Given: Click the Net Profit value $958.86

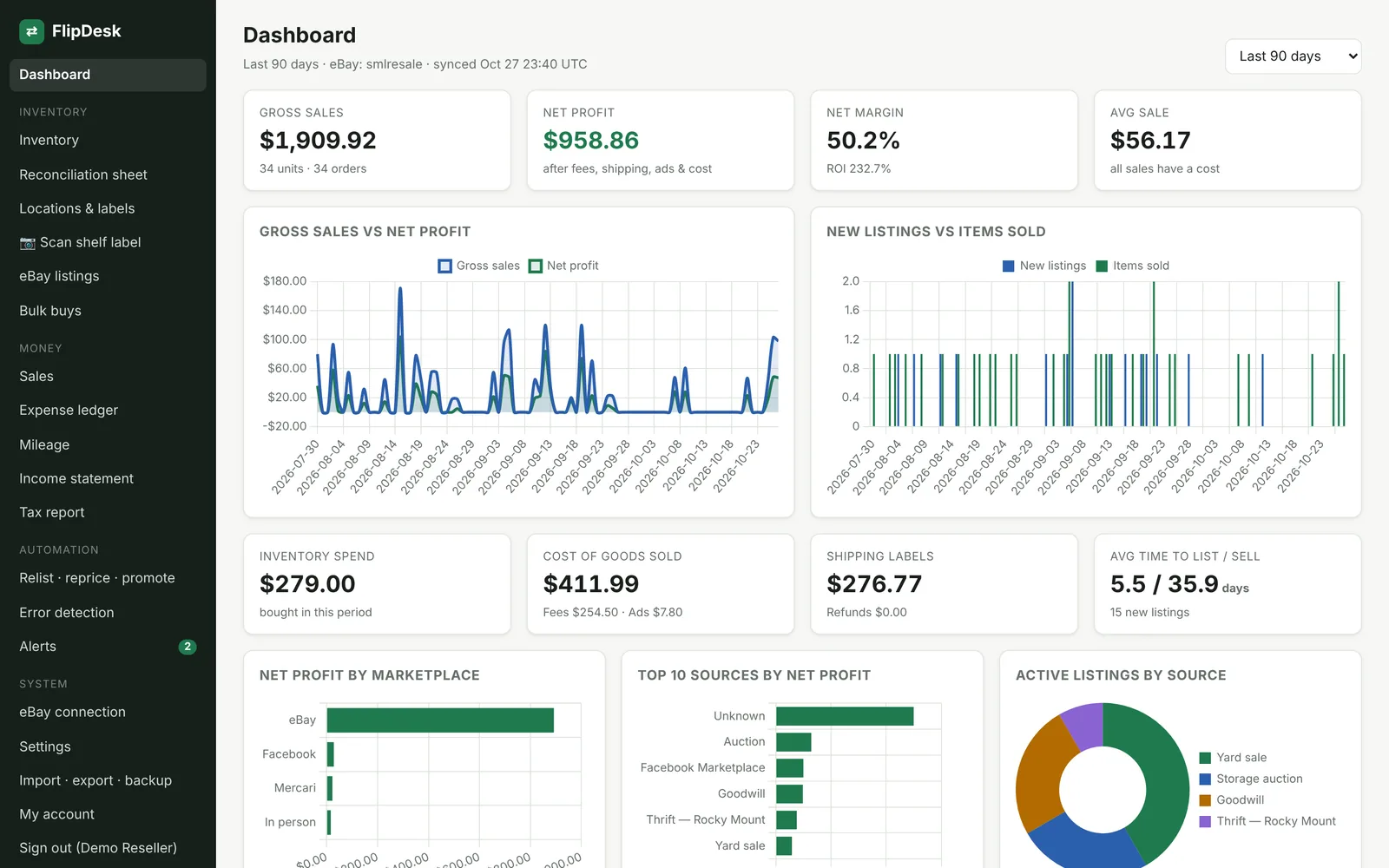Looking at the screenshot, I should click(x=591, y=141).
